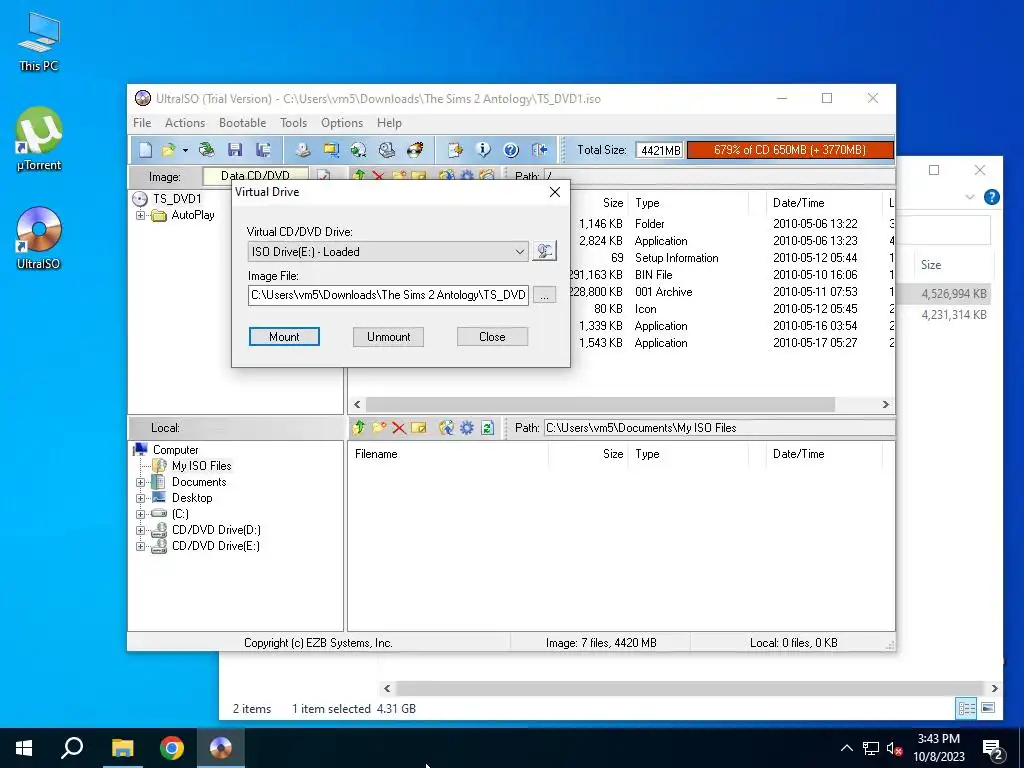Expand the Desktop tree node
The height and width of the screenshot is (768, 1024).
(140, 498)
